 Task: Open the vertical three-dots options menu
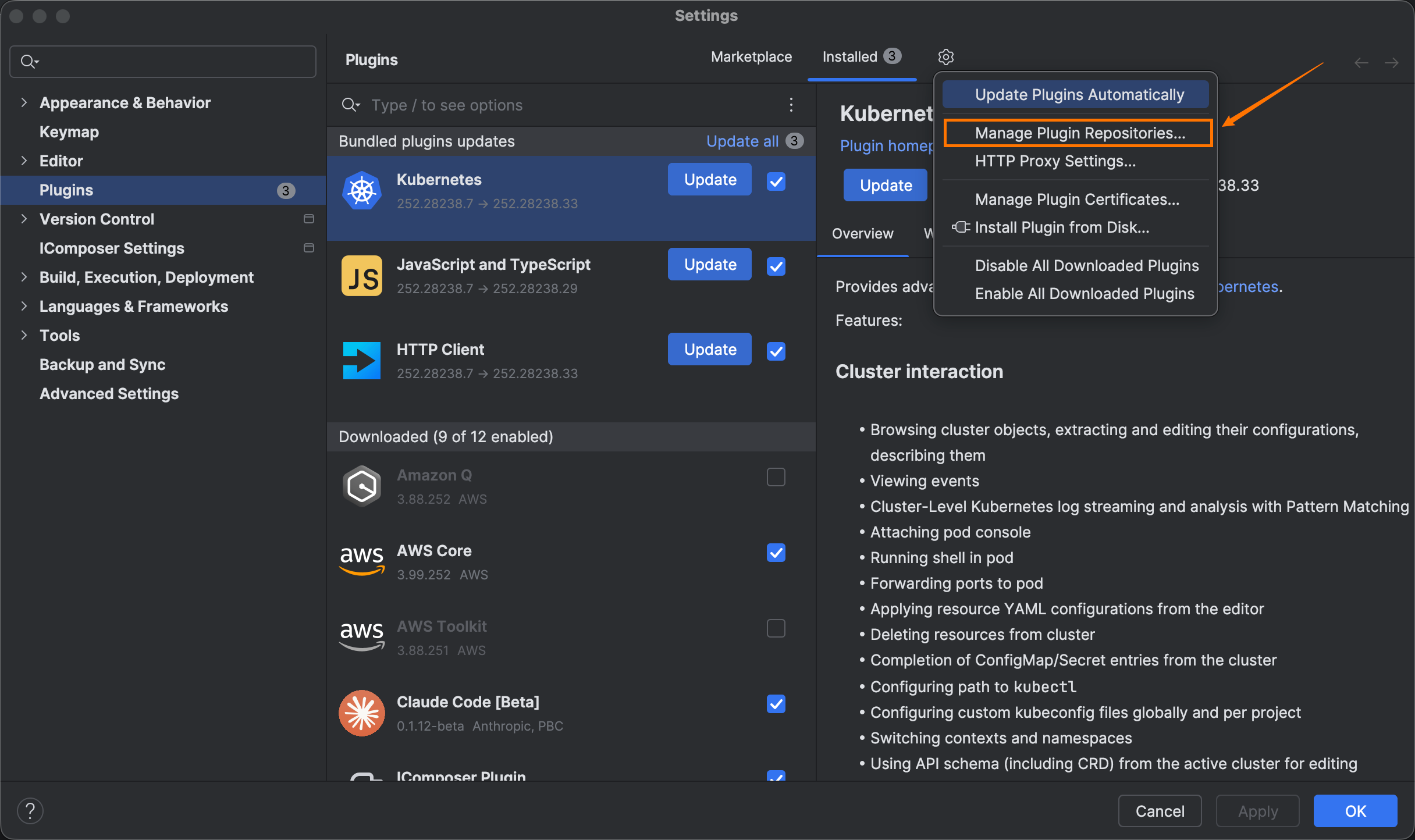pos(791,105)
